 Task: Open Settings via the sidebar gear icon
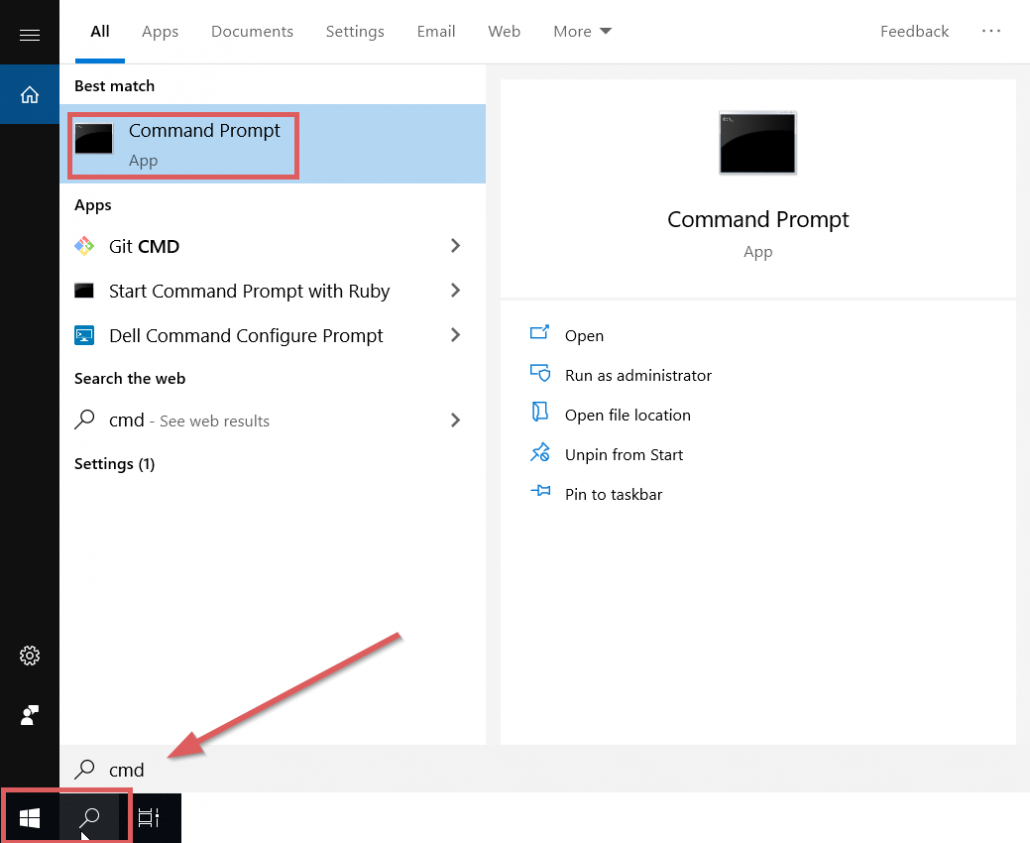click(x=30, y=655)
